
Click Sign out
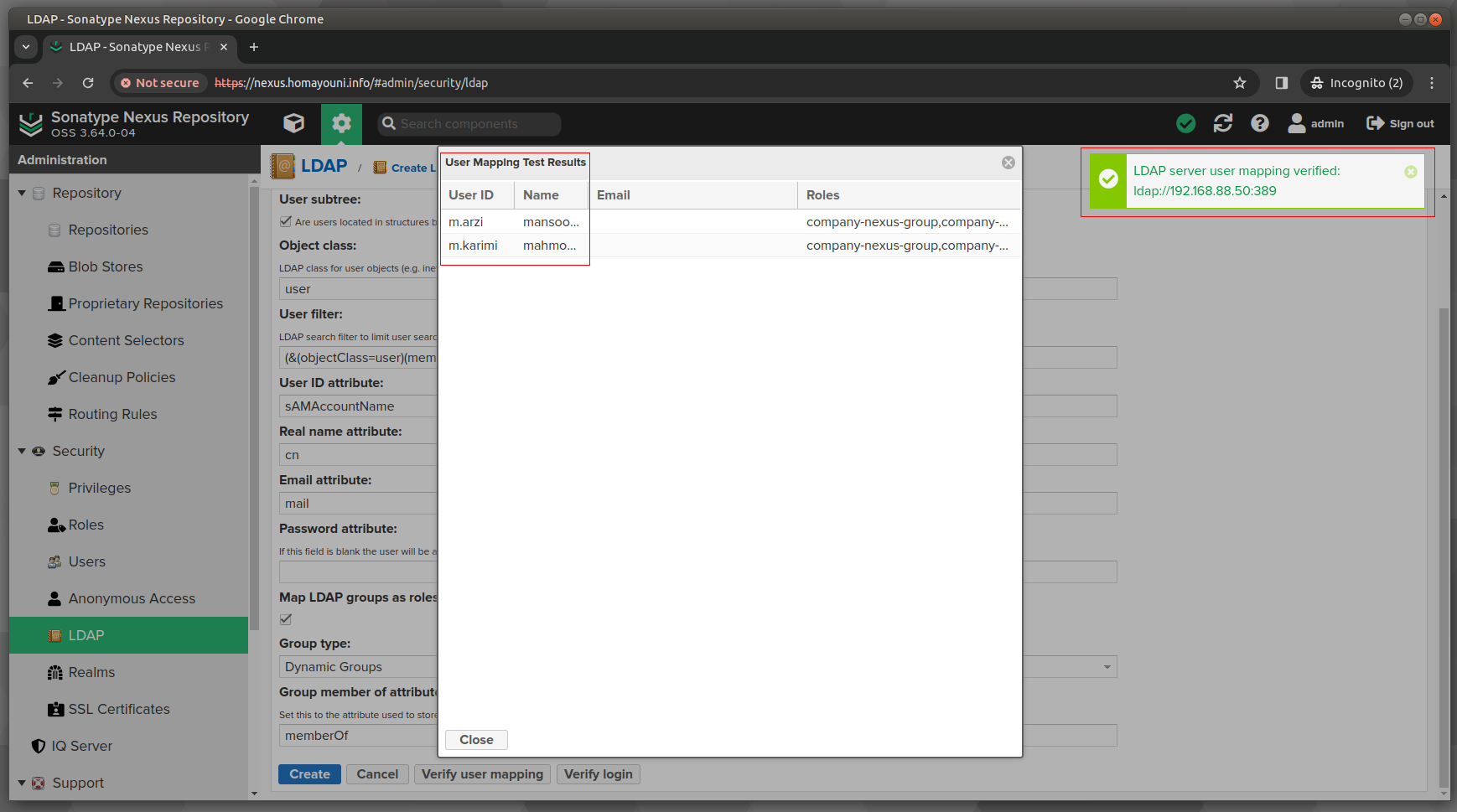pyautogui.click(x=1400, y=123)
